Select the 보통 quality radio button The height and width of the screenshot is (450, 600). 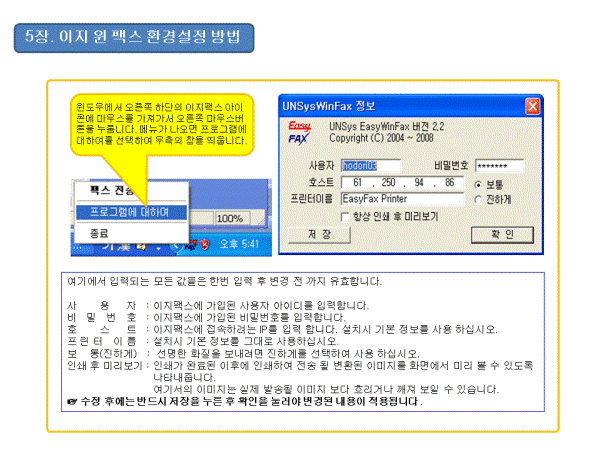click(478, 185)
